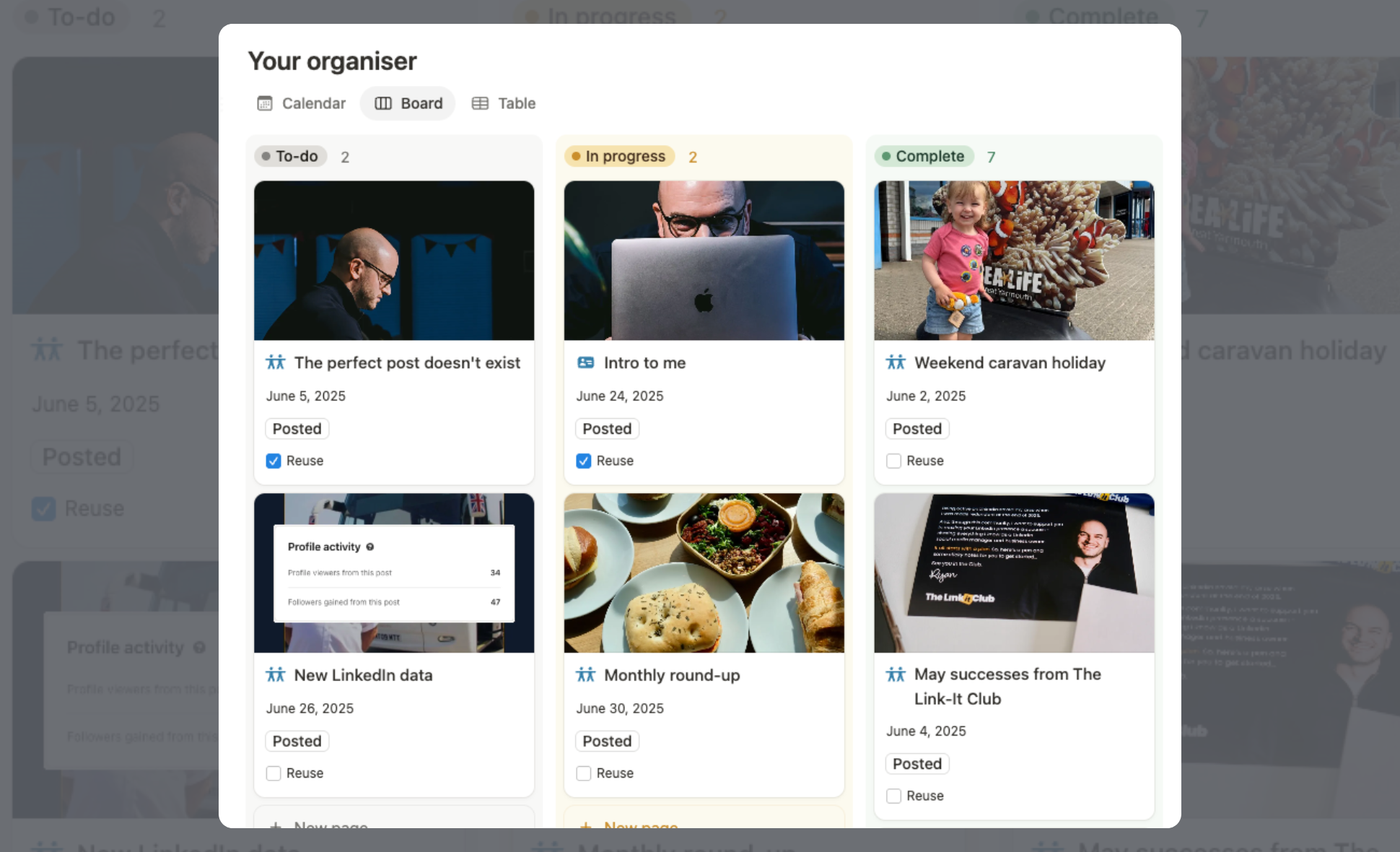Uncheck Reuse on Intro to me card
The width and height of the screenshot is (1400, 852).
[584, 461]
